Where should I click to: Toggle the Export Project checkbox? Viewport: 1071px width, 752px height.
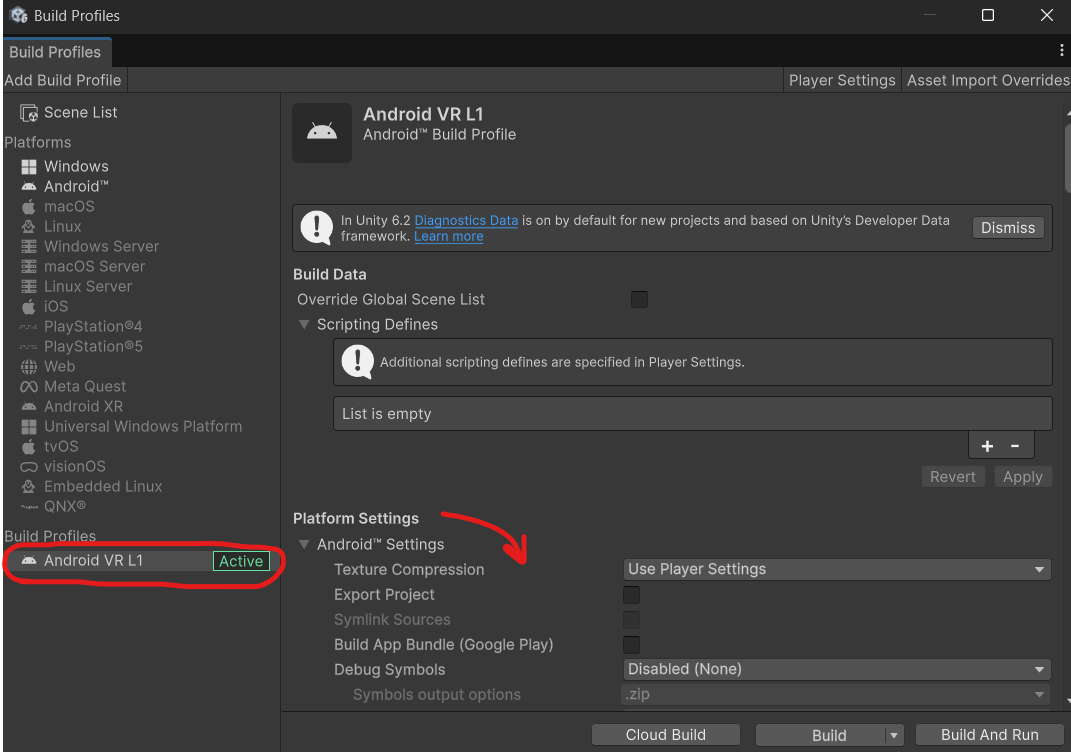click(631, 595)
